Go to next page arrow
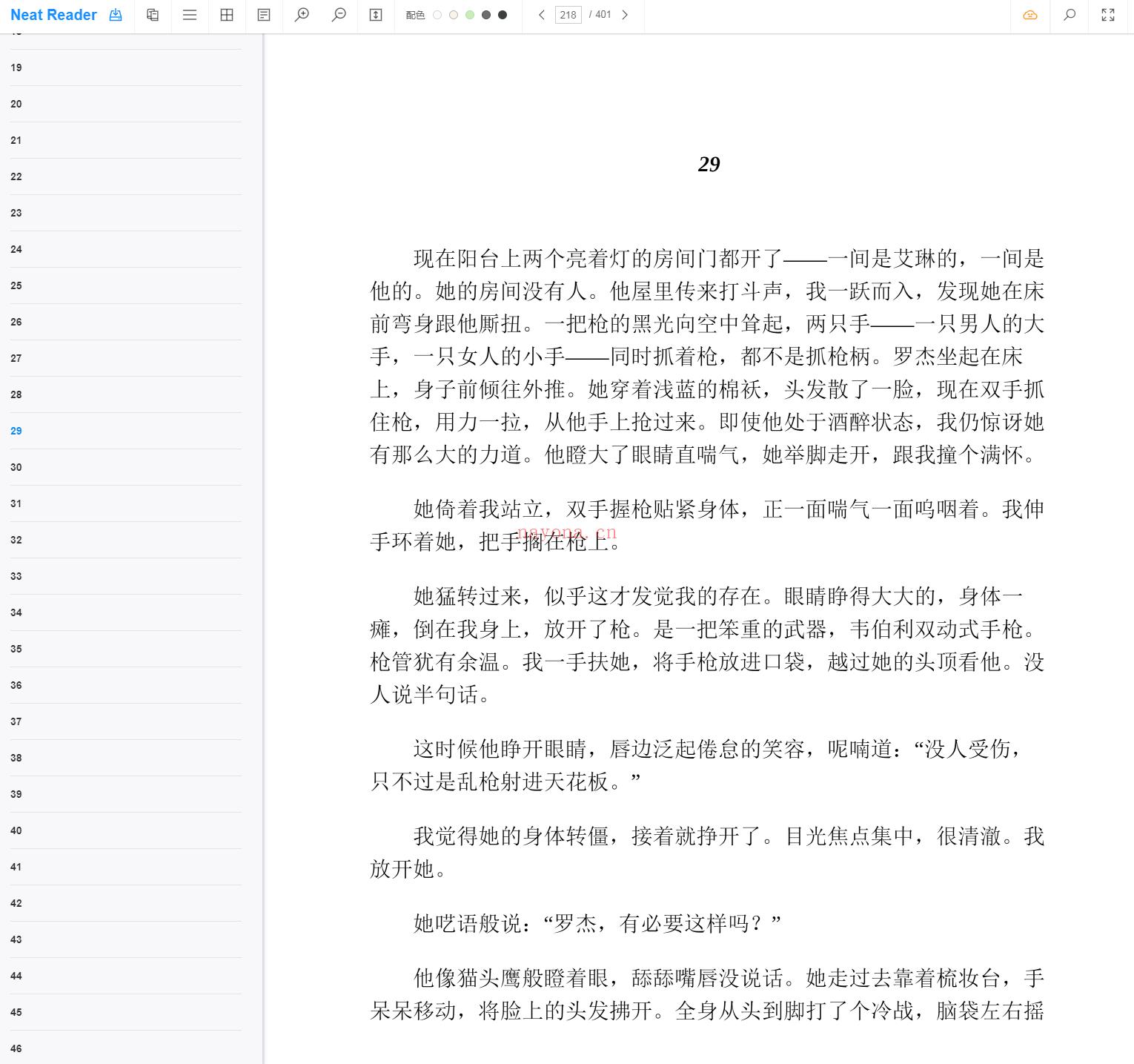This screenshot has width=1134, height=1064. 625,15
